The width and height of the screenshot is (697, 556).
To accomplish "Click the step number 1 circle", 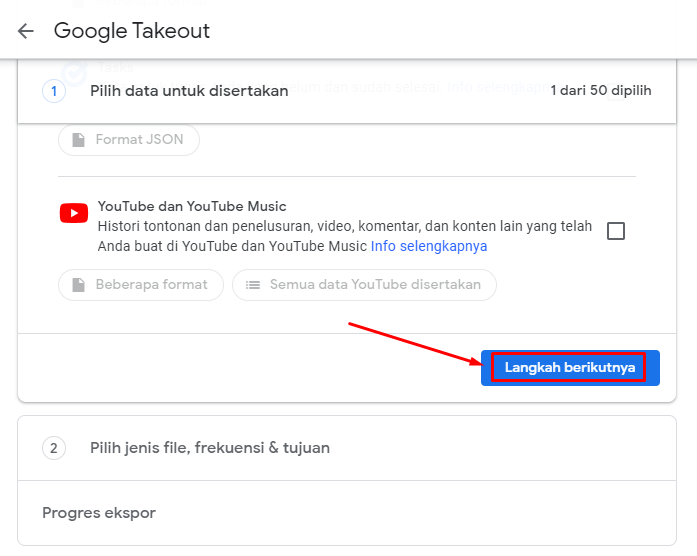I will (54, 91).
